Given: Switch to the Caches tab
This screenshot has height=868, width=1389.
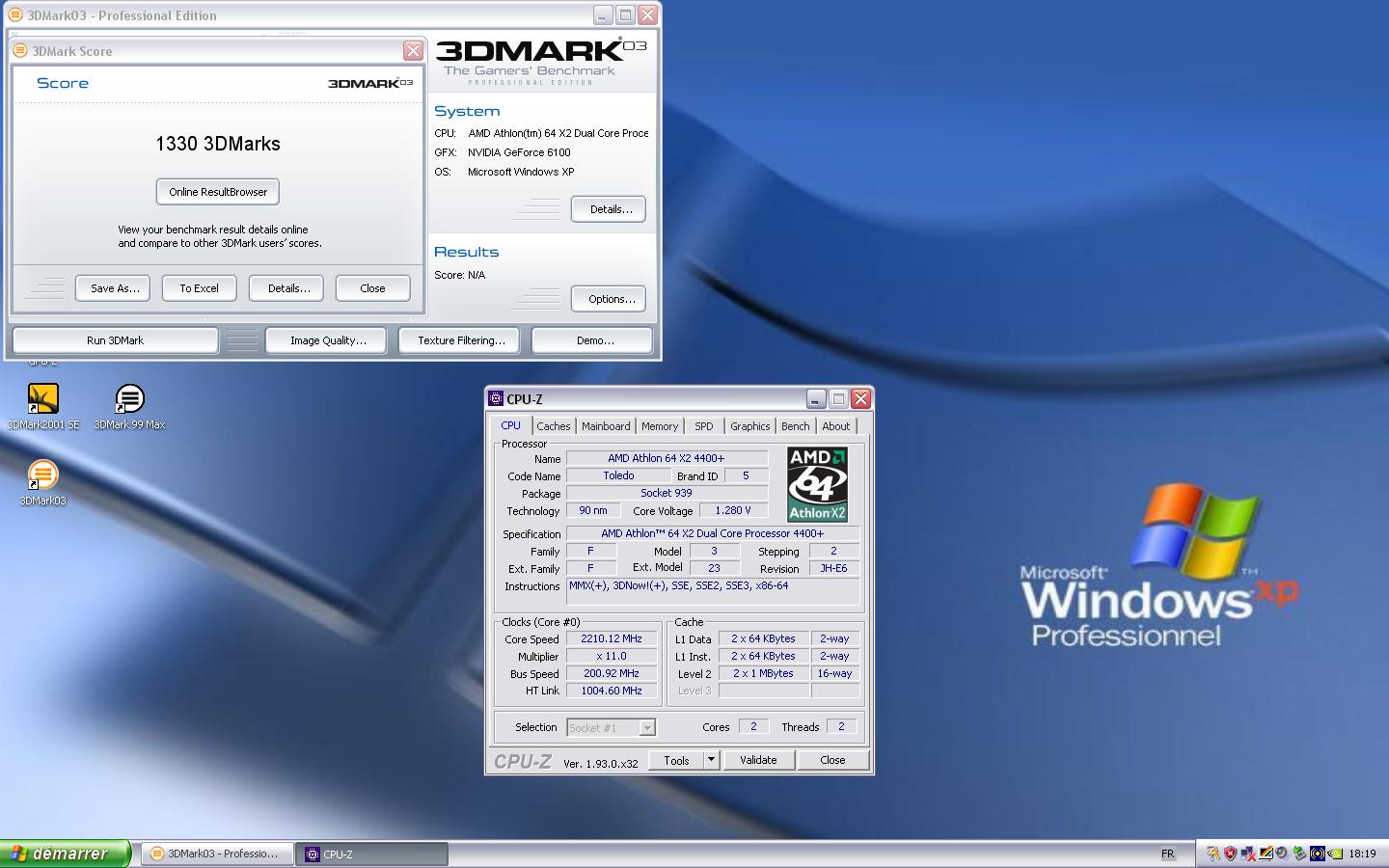Looking at the screenshot, I should point(554,426).
